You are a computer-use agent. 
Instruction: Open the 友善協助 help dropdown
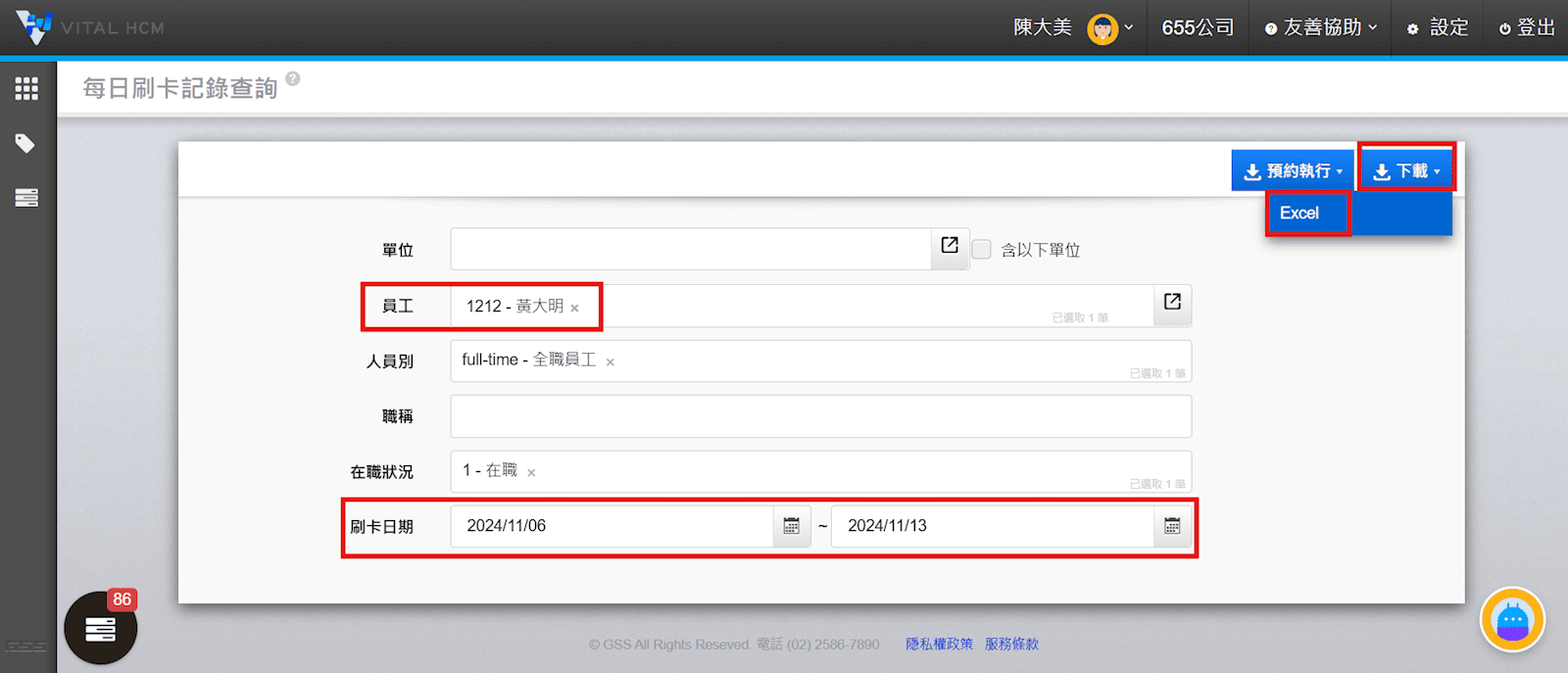(1321, 27)
